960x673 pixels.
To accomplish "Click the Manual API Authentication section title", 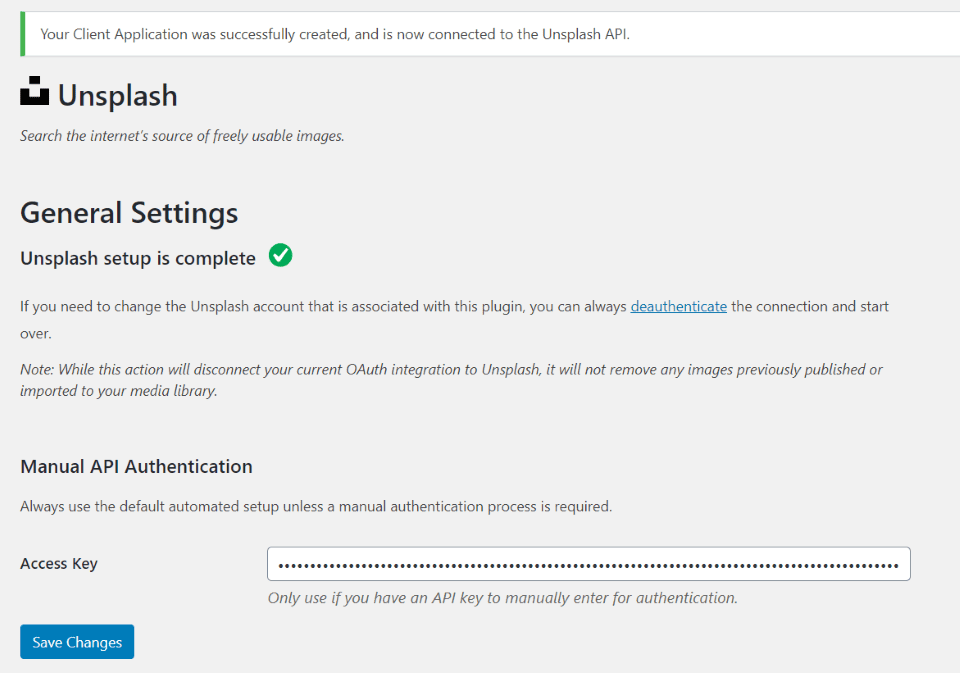I will tap(136, 466).
